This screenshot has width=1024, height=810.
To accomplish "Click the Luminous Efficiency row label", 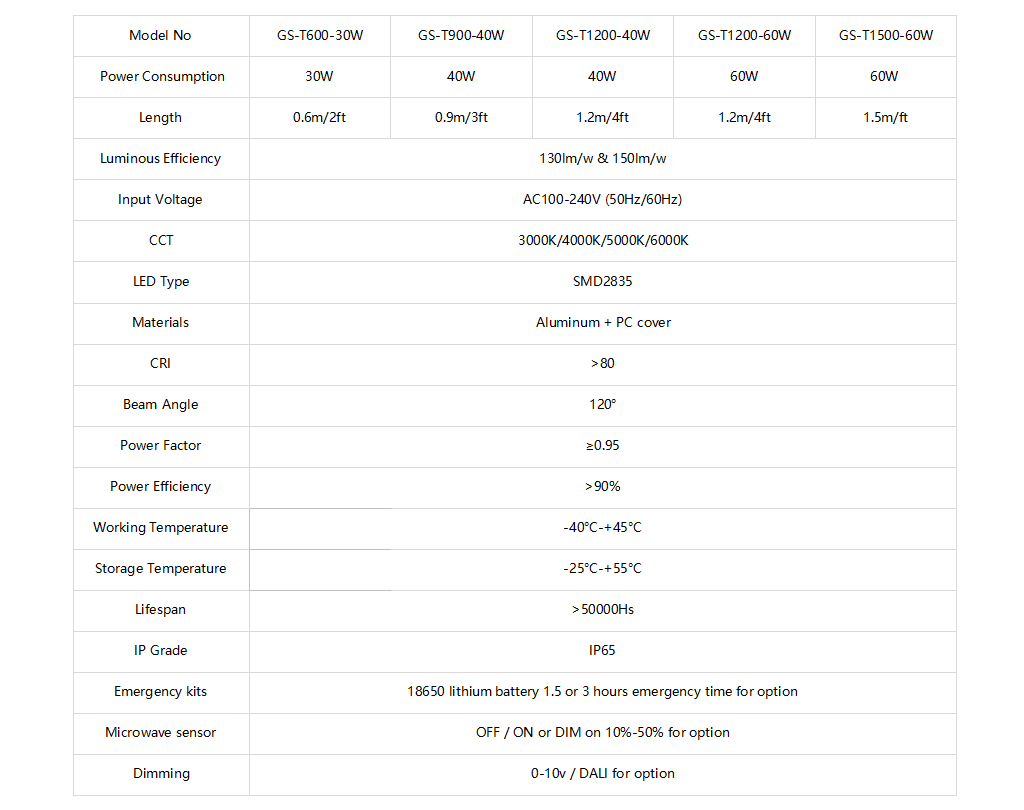I will [x=161, y=159].
